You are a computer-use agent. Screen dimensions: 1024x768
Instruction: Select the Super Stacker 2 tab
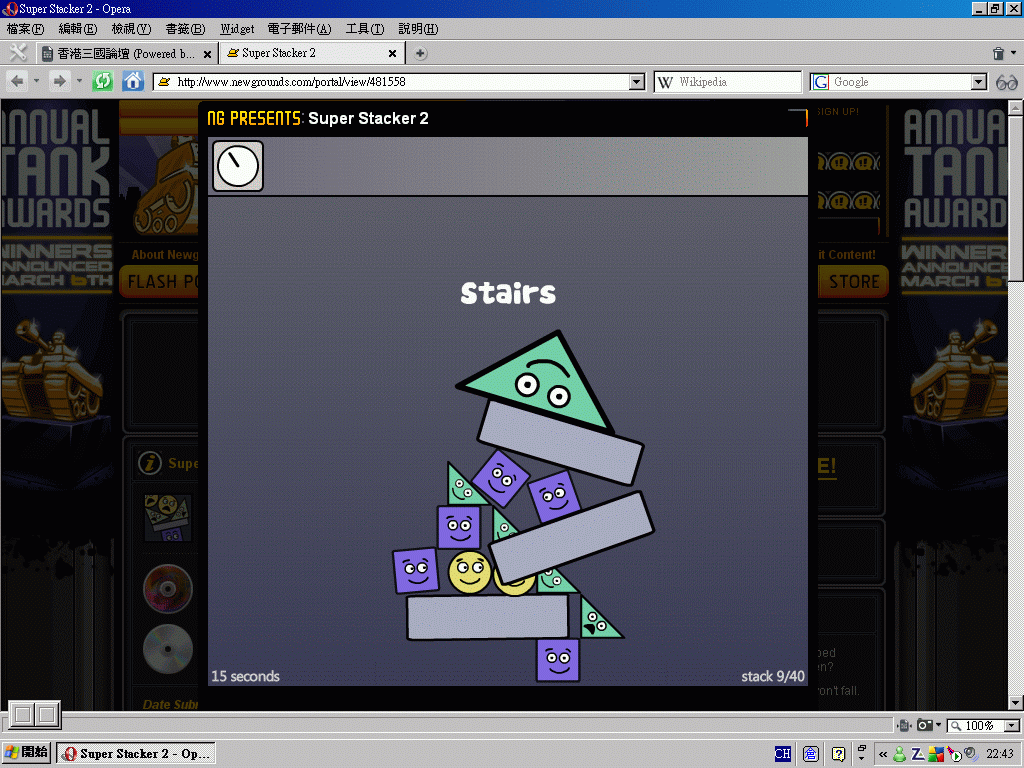pos(311,54)
